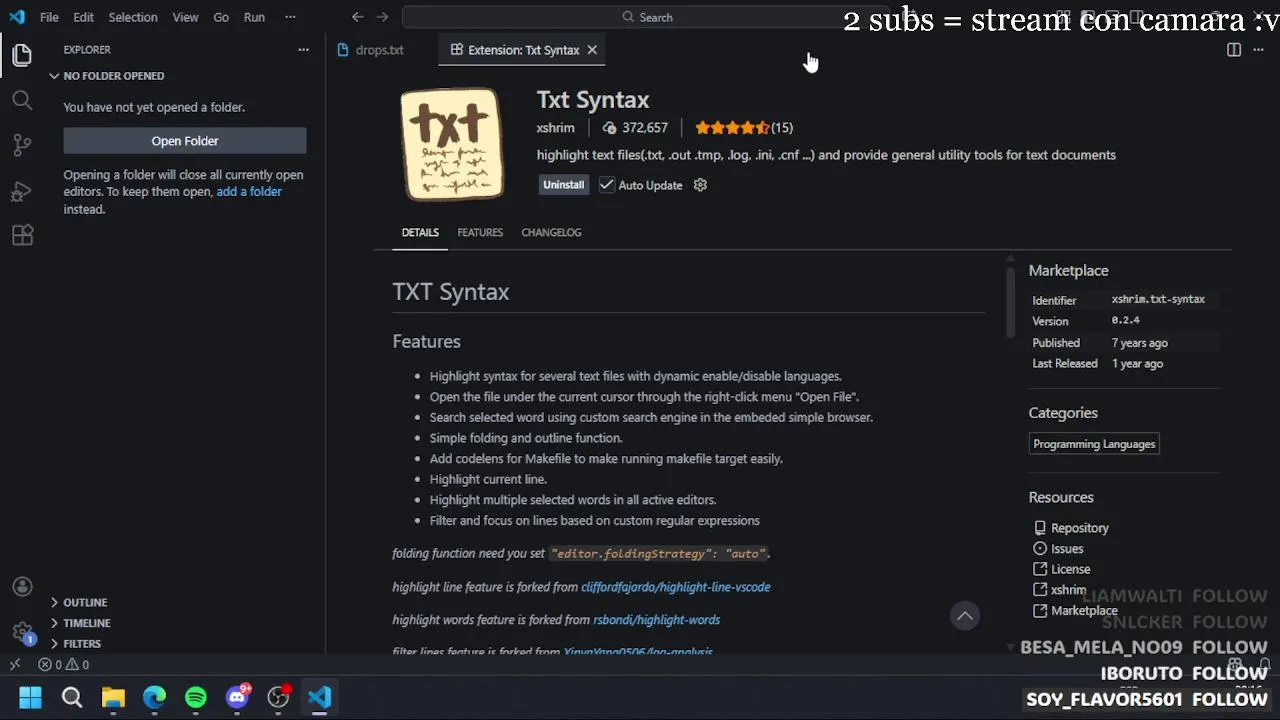This screenshot has height=720, width=1280.
Task: Open the xshrim link under Resources
Action: [1068, 590]
